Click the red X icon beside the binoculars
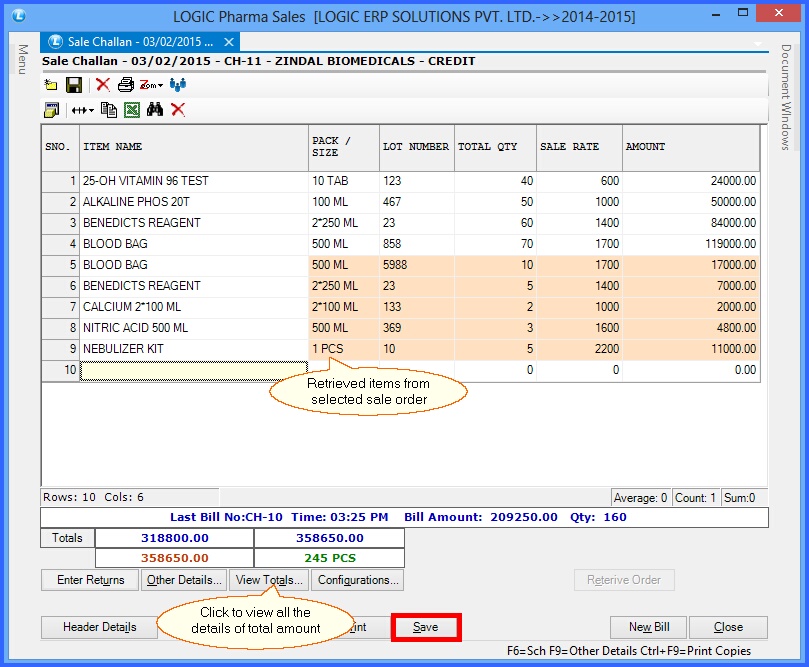Viewport: 809px width, 667px height. tap(178, 109)
